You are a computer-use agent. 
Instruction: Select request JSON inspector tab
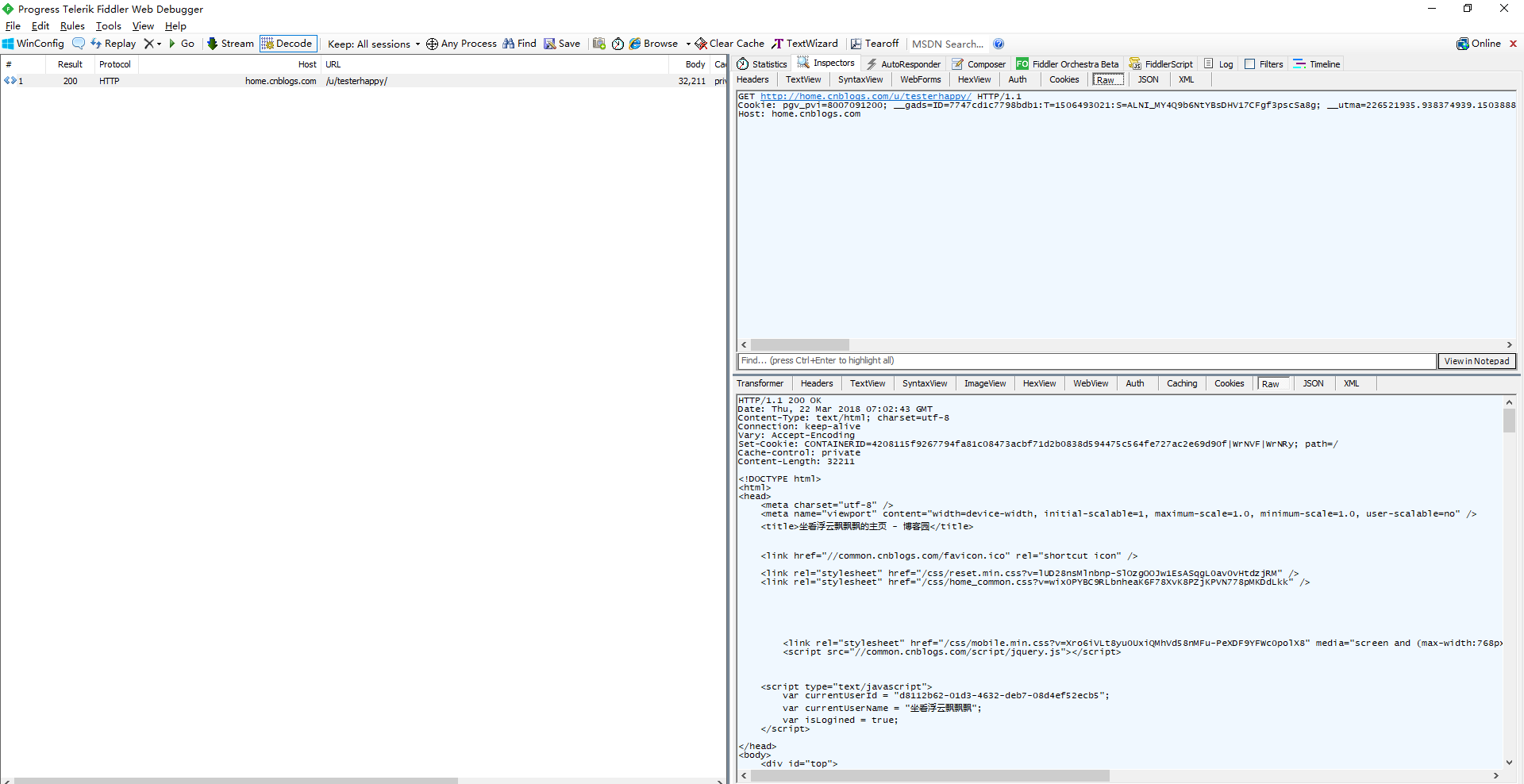click(1148, 79)
